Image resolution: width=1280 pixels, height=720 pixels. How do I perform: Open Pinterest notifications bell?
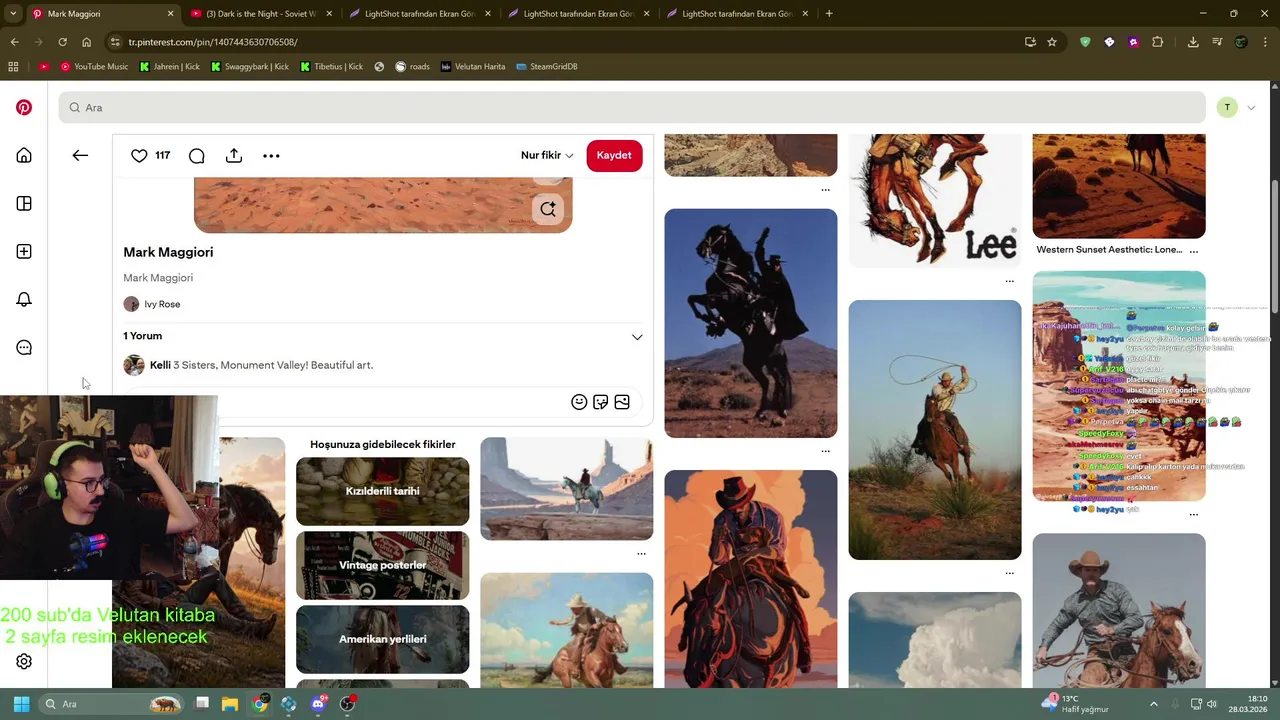pyautogui.click(x=24, y=299)
